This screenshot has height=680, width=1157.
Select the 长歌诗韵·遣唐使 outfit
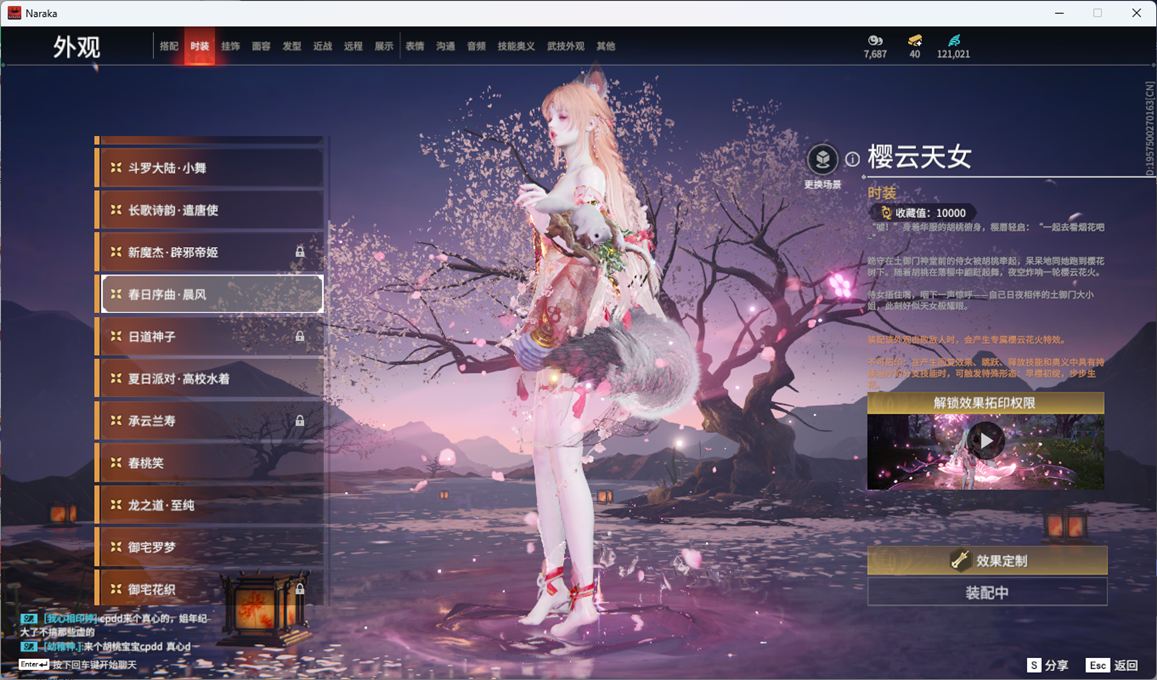(x=210, y=209)
